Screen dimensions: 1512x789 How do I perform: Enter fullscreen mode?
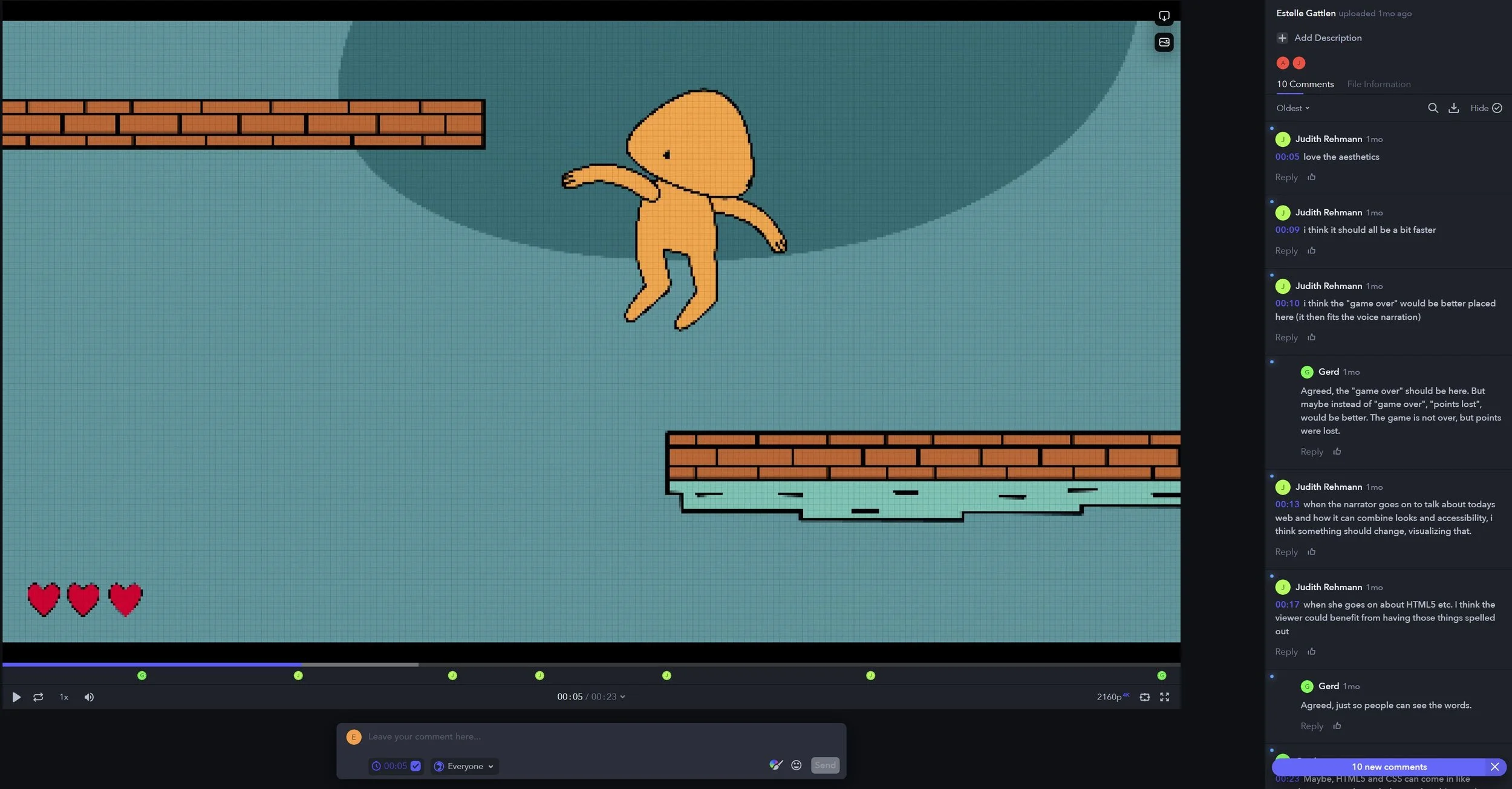click(1164, 697)
